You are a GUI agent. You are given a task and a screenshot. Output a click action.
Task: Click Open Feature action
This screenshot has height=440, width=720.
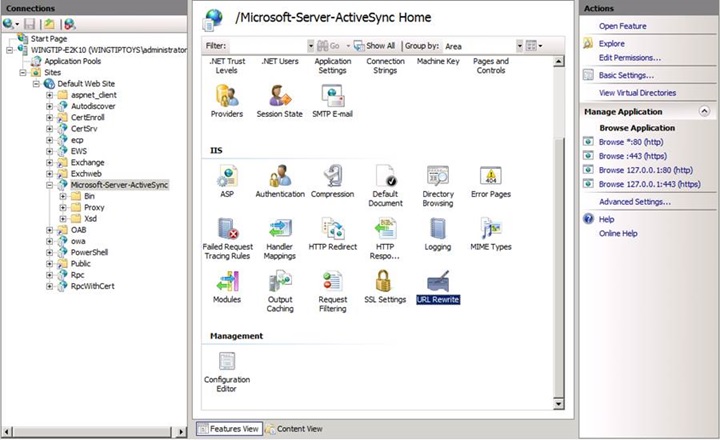[622, 26]
